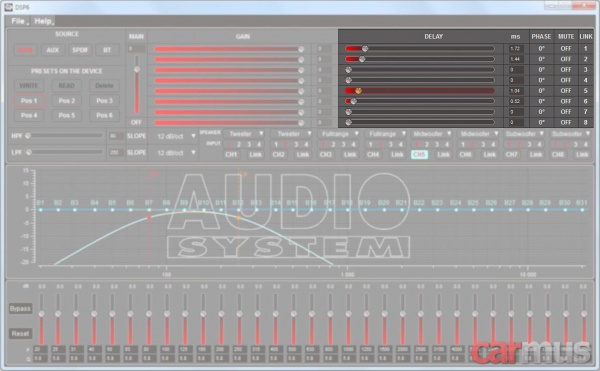Screen dimensions: 600x371
Task: Select the SPDIF source button
Action: click(x=80, y=50)
